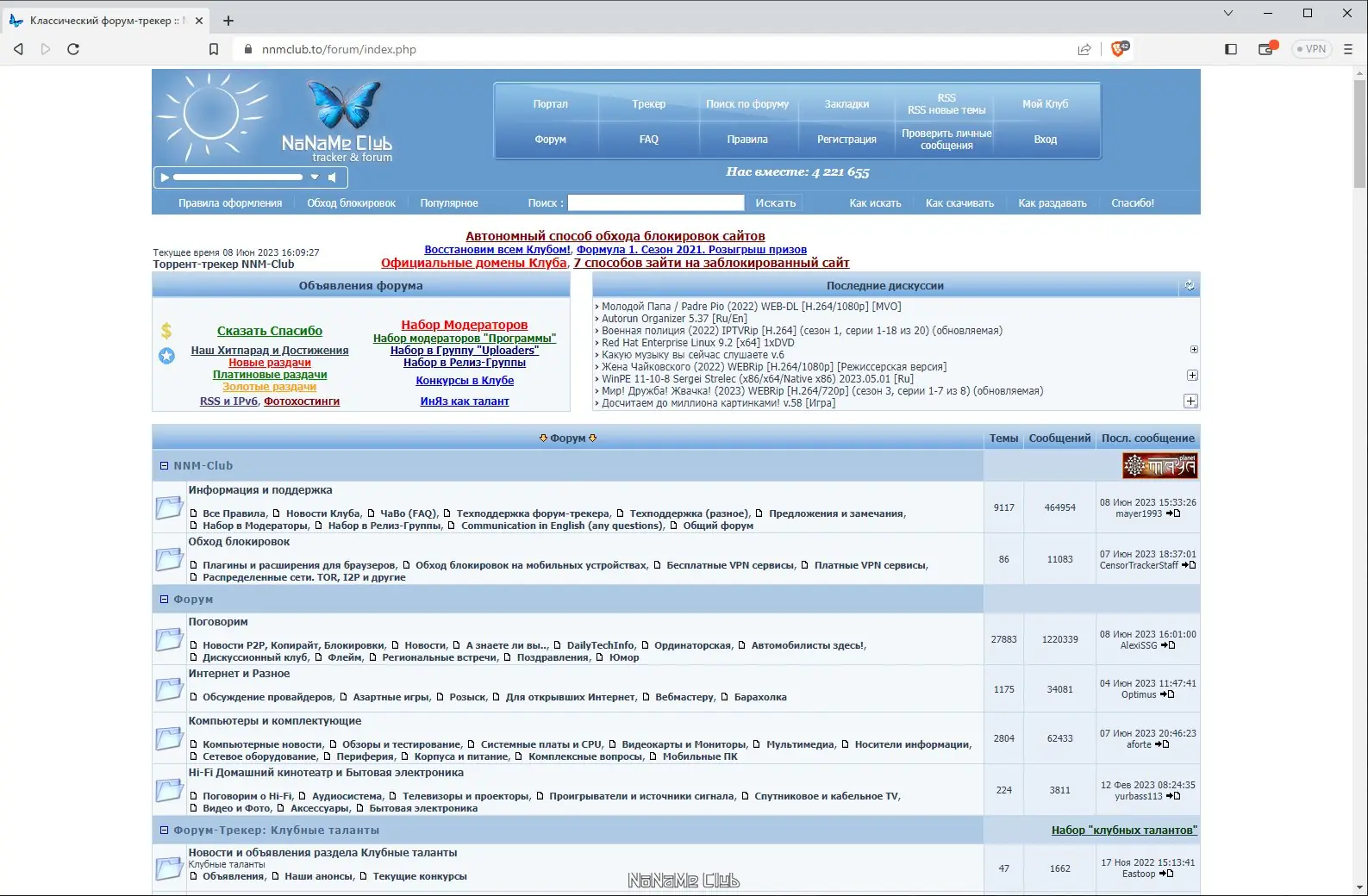This screenshot has height=896, width=1368.
Task: Click the medium plus expander in discussions panel
Action: pos(1192,375)
